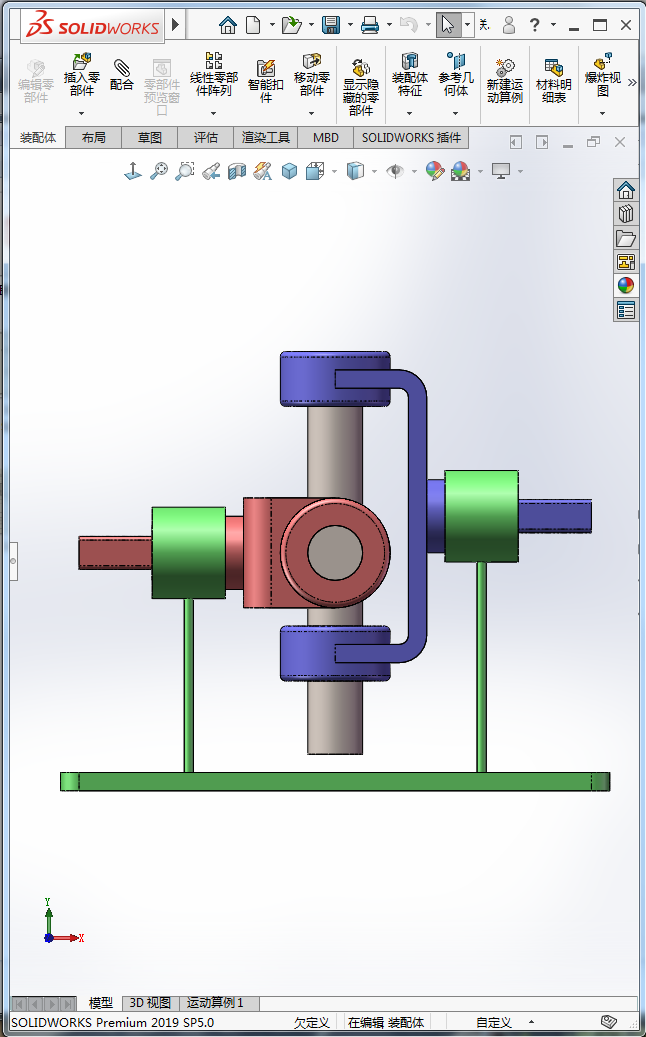Open a file using the Open folder icon
Image resolution: width=646 pixels, height=1037 pixels.
pos(291,26)
